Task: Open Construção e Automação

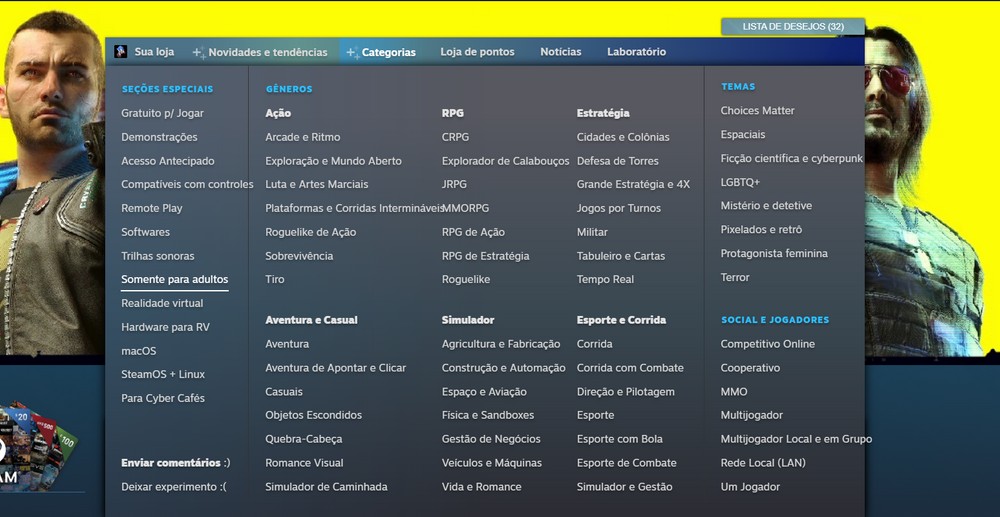Action: 504,368
